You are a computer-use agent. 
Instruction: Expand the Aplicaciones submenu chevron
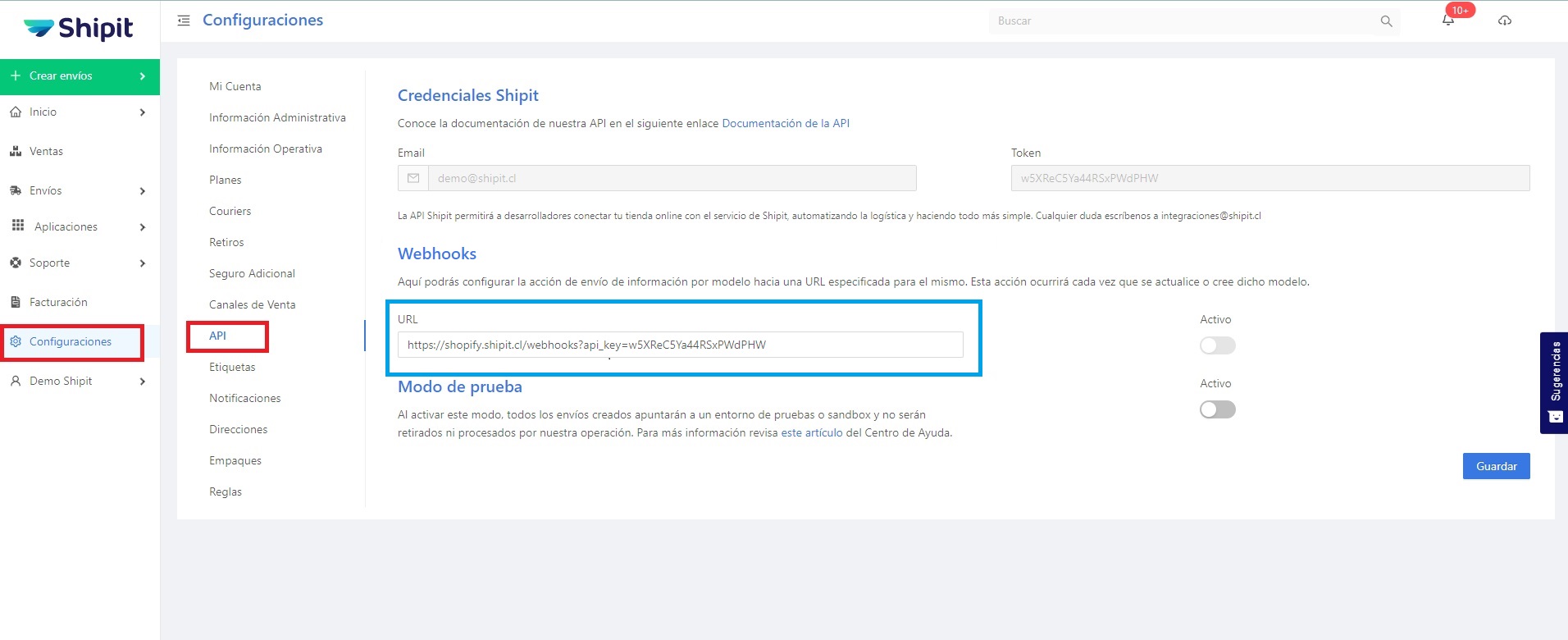pos(143,227)
